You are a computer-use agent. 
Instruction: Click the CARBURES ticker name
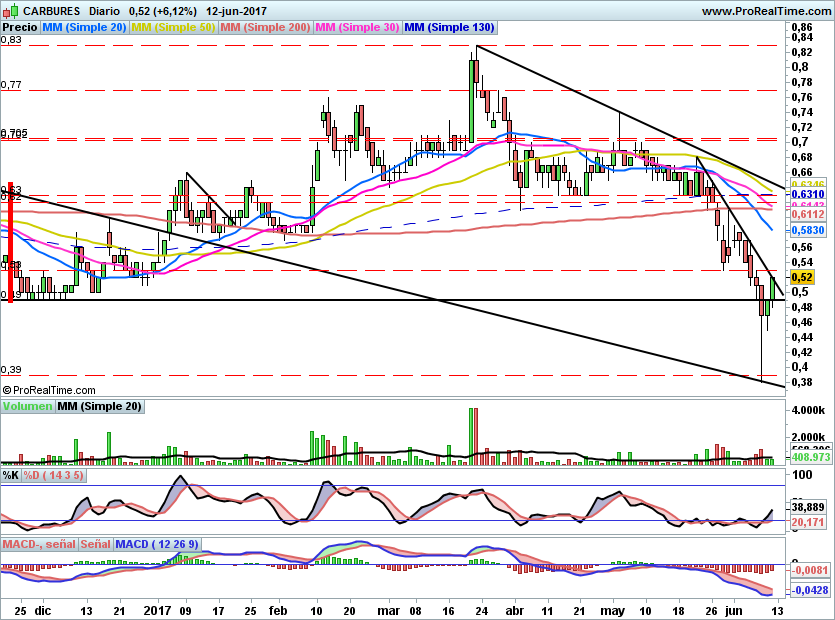point(51,11)
